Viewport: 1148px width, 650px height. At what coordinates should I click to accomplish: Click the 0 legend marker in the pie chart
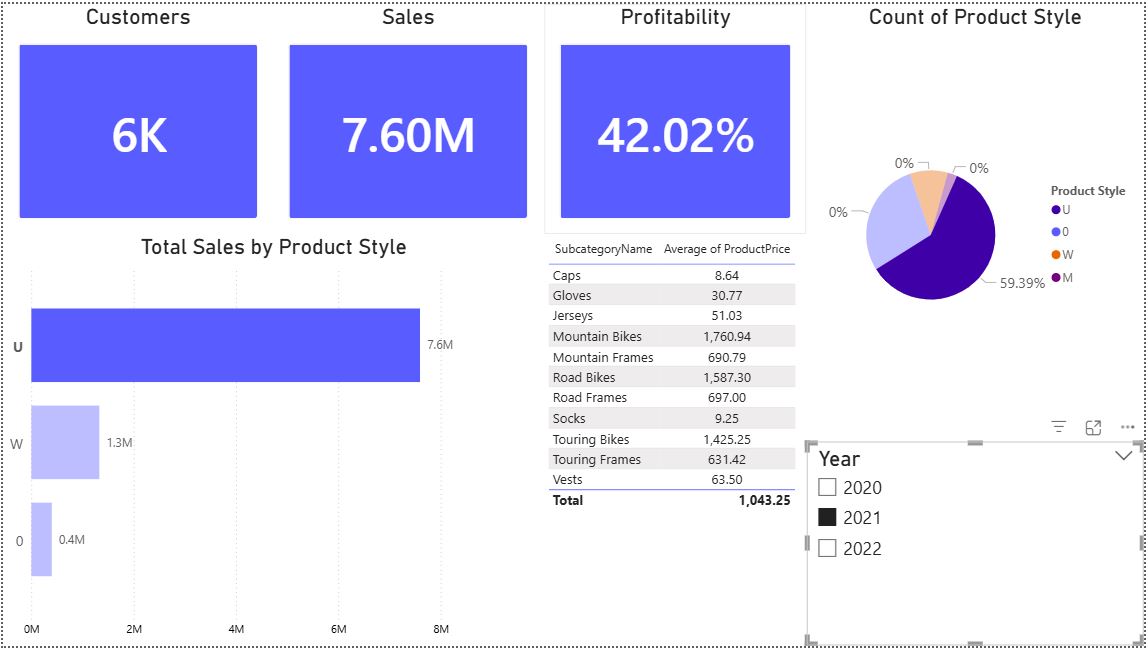click(1056, 232)
